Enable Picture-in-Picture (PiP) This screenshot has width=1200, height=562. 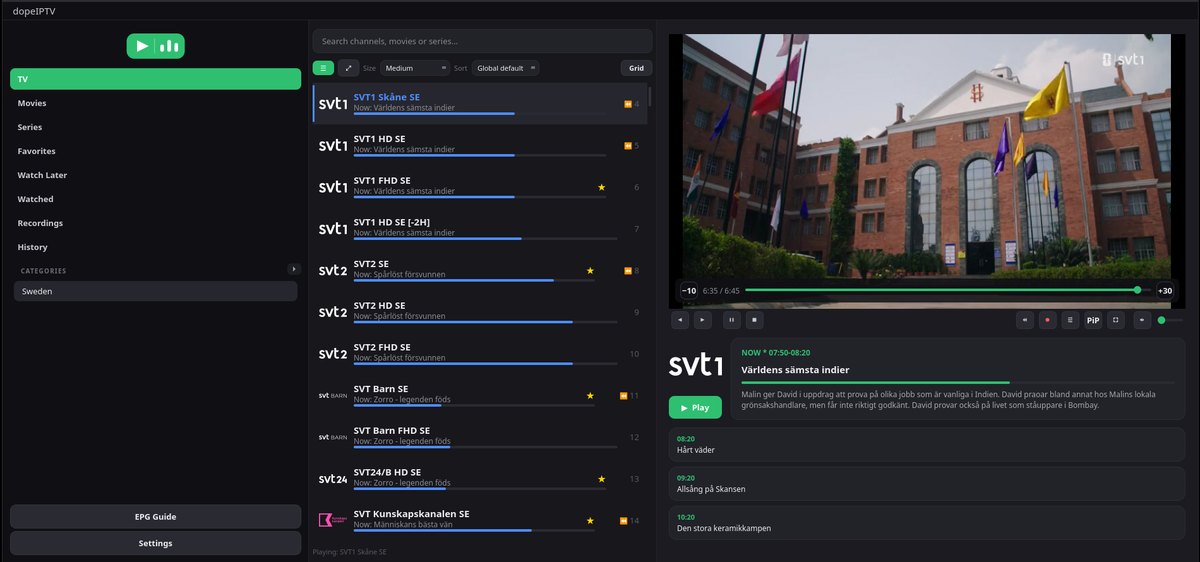(x=1093, y=320)
